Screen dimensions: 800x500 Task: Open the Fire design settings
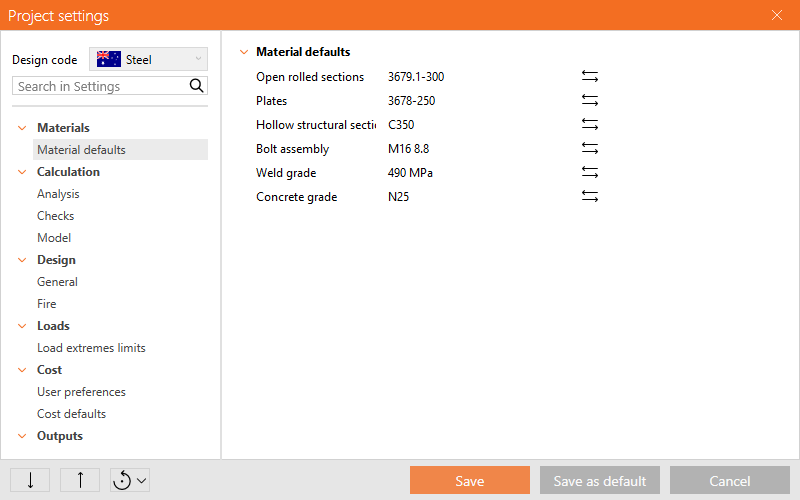click(x=47, y=304)
